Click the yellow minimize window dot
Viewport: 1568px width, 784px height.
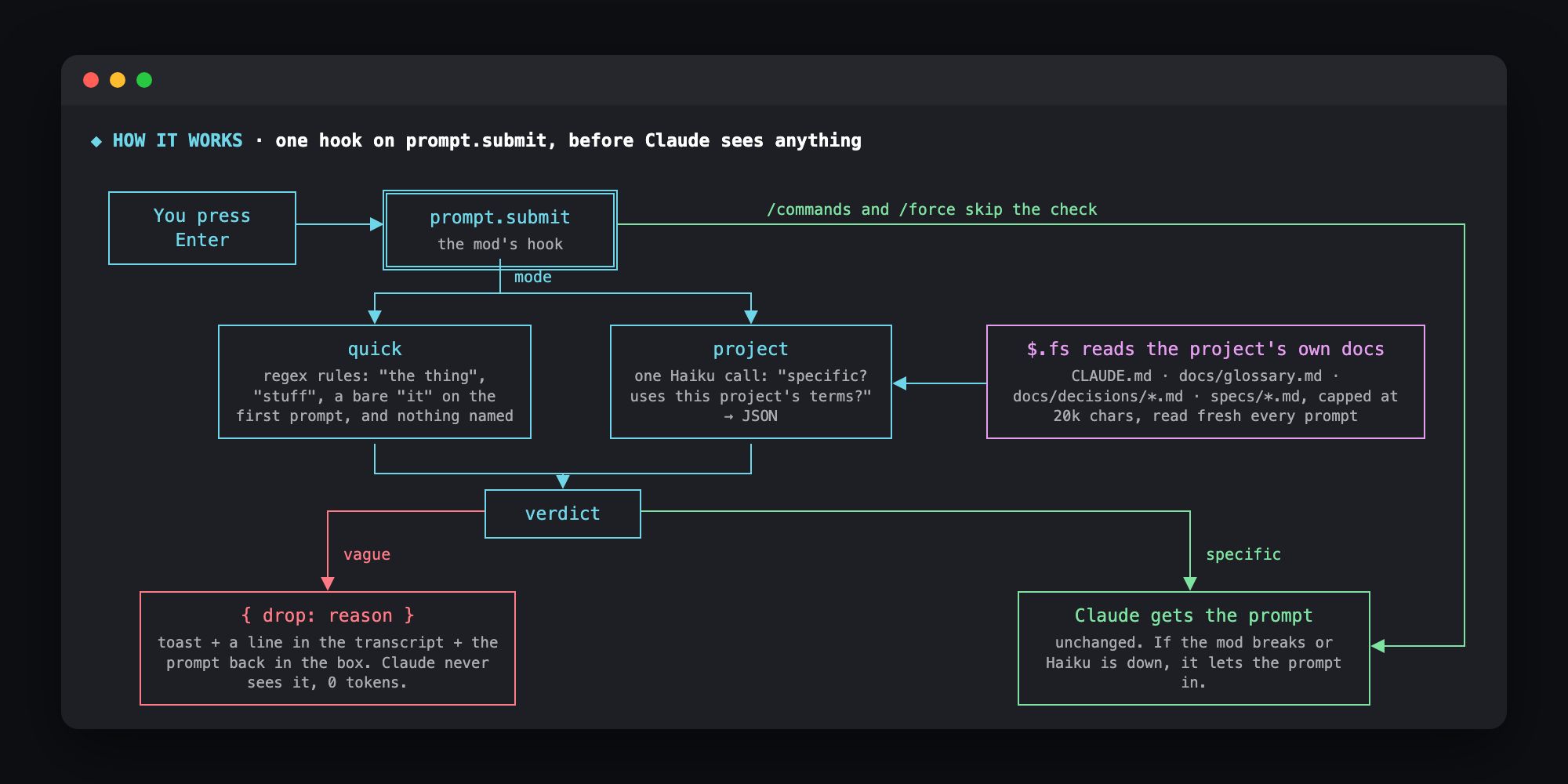(118, 80)
